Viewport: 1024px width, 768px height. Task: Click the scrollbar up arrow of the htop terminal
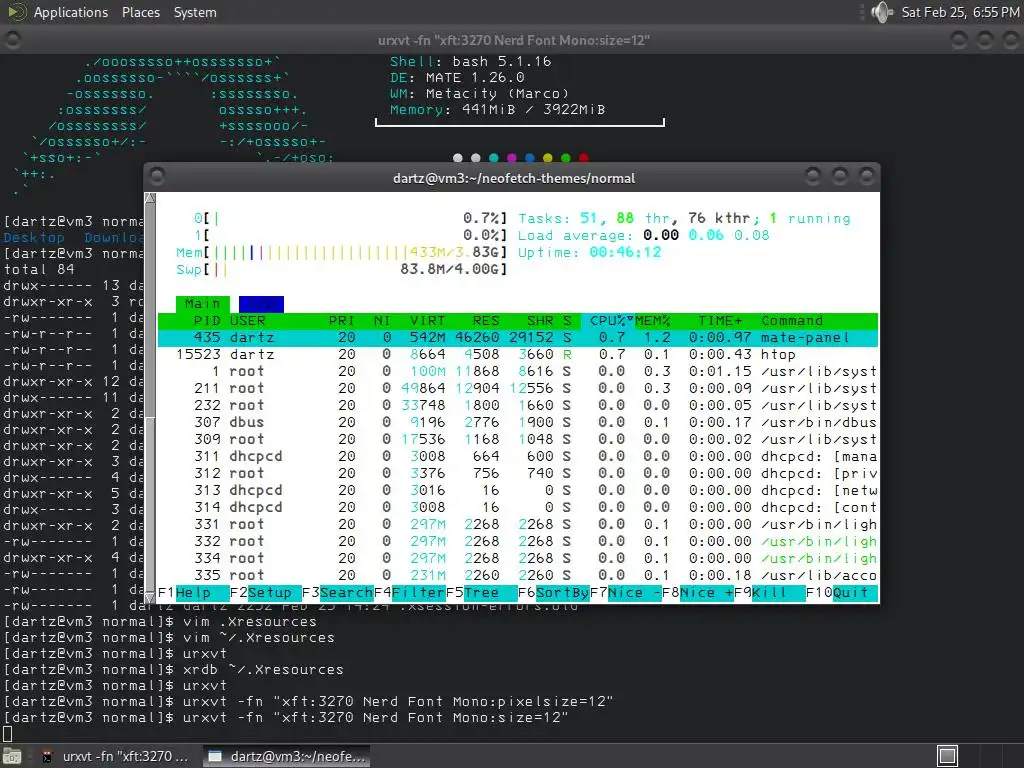pyautogui.click(x=150, y=198)
